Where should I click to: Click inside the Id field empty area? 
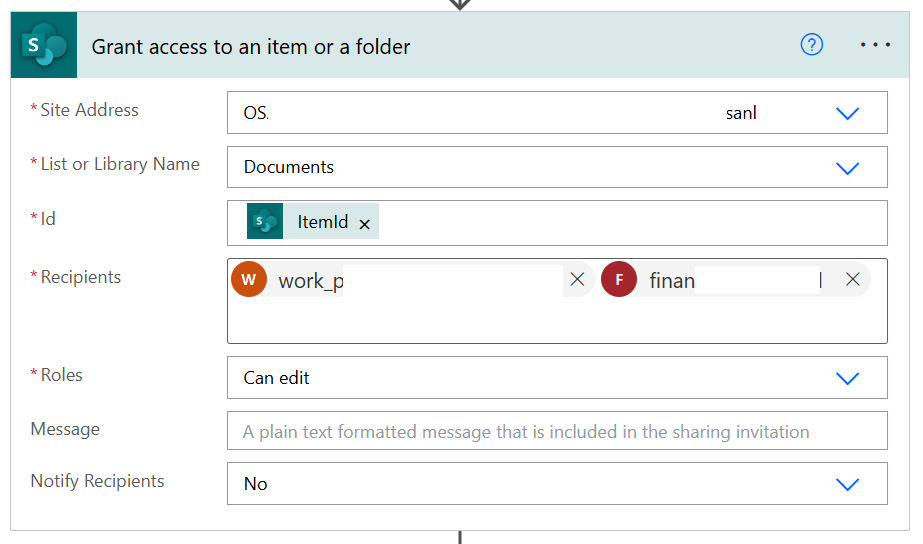click(x=630, y=223)
